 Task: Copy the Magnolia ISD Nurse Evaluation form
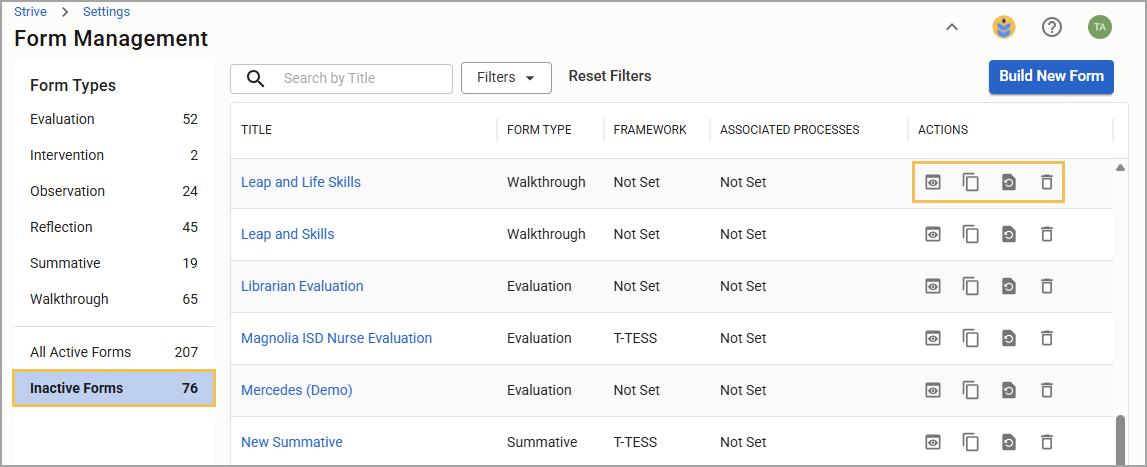pyautogui.click(x=971, y=338)
